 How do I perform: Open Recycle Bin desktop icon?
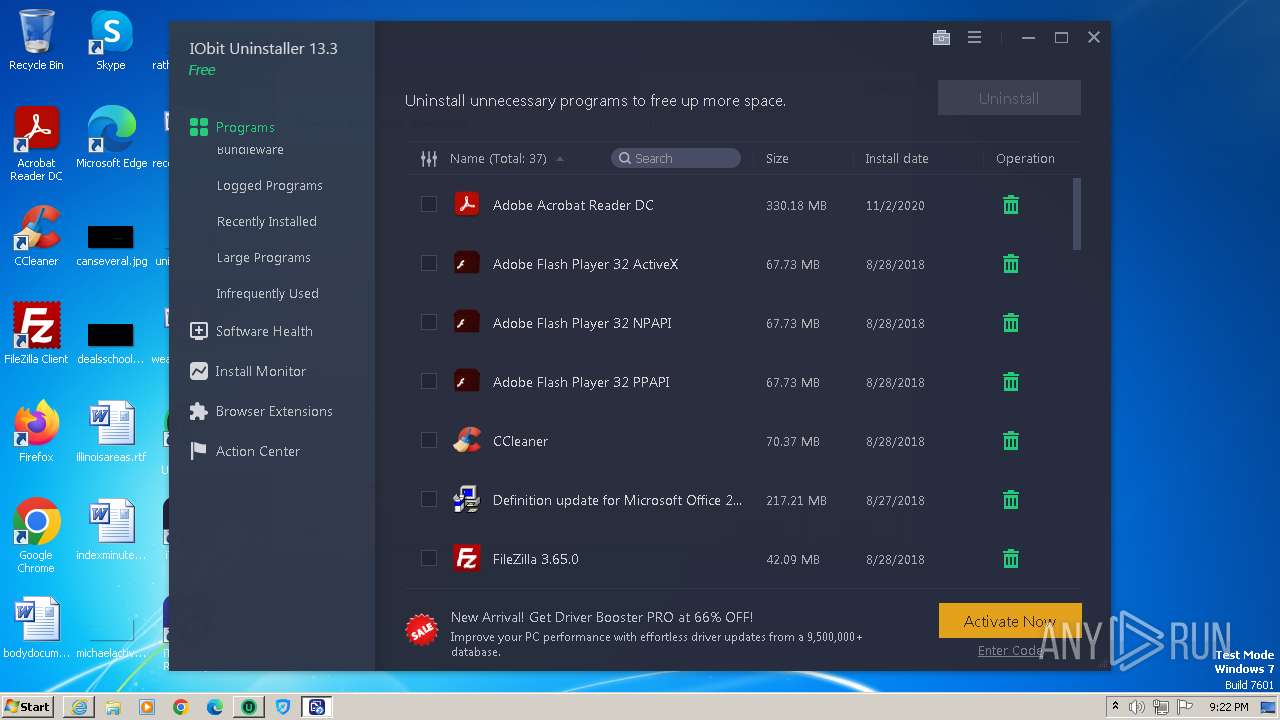36,40
